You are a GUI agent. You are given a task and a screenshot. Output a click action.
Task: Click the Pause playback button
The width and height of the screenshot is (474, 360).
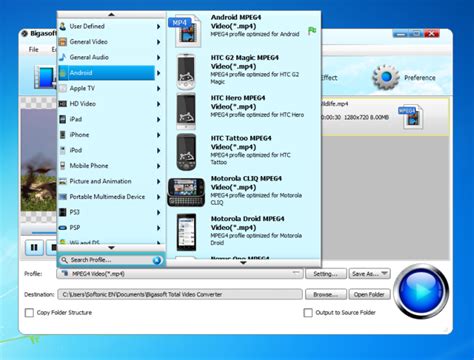(34, 247)
